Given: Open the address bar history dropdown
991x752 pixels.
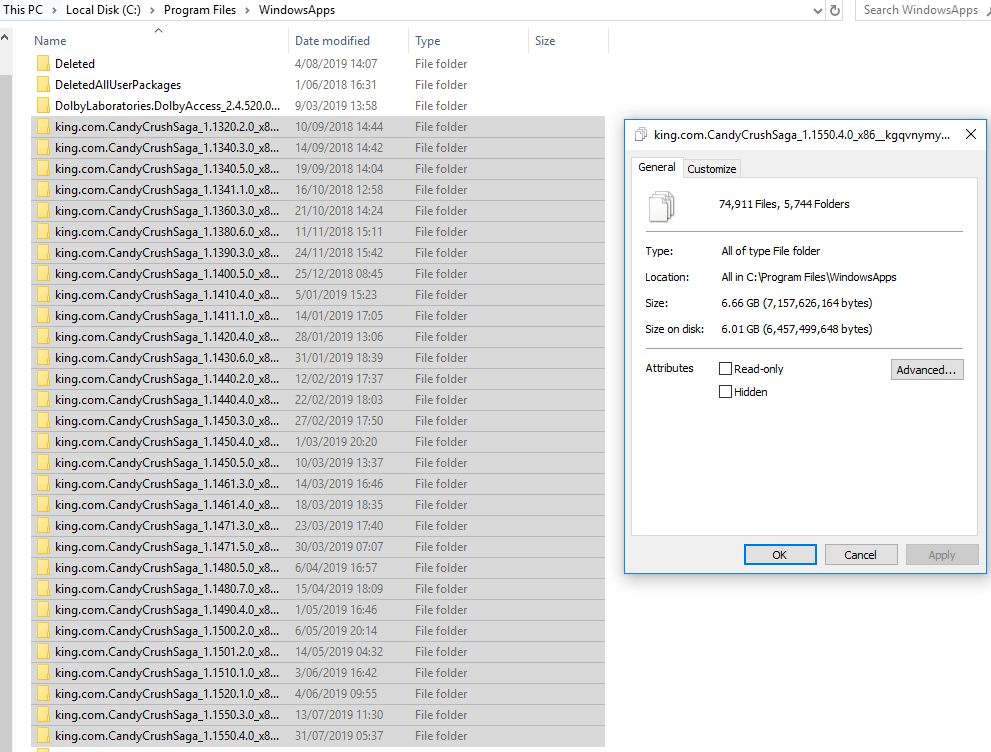Looking at the screenshot, I should click(817, 11).
